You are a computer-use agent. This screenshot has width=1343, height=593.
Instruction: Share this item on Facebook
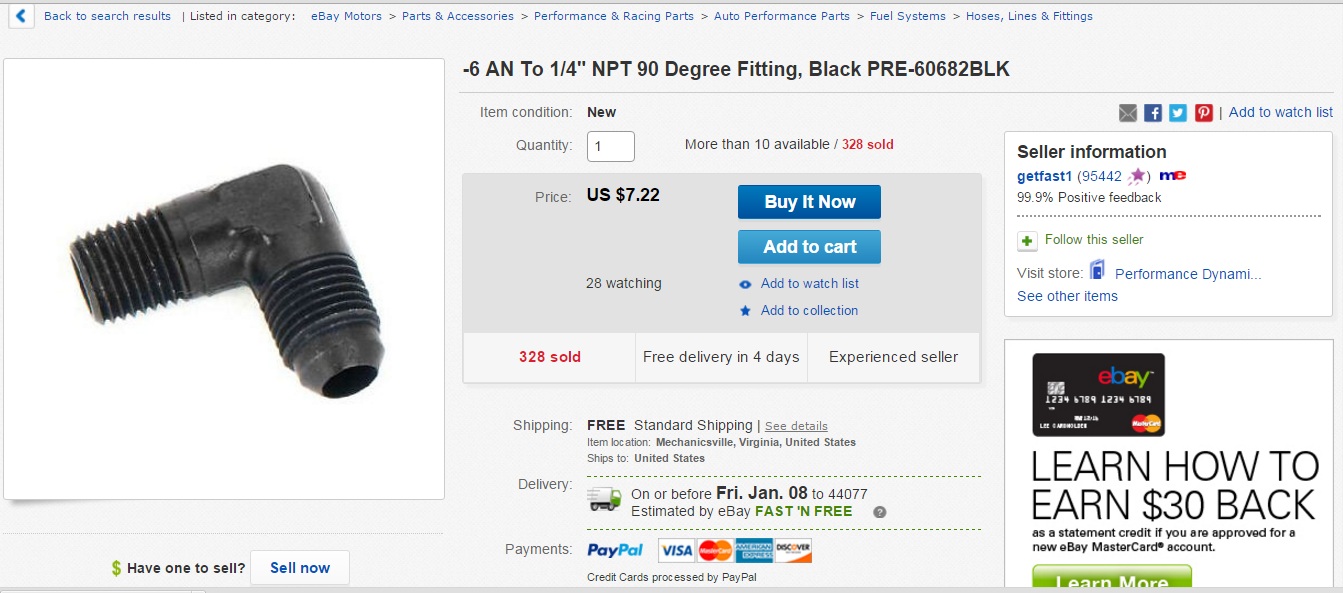tap(1153, 113)
